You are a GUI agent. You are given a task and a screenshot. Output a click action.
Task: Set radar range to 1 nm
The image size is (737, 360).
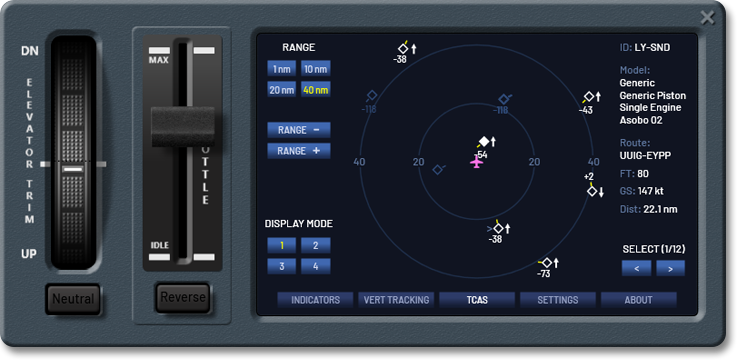pyautogui.click(x=282, y=69)
